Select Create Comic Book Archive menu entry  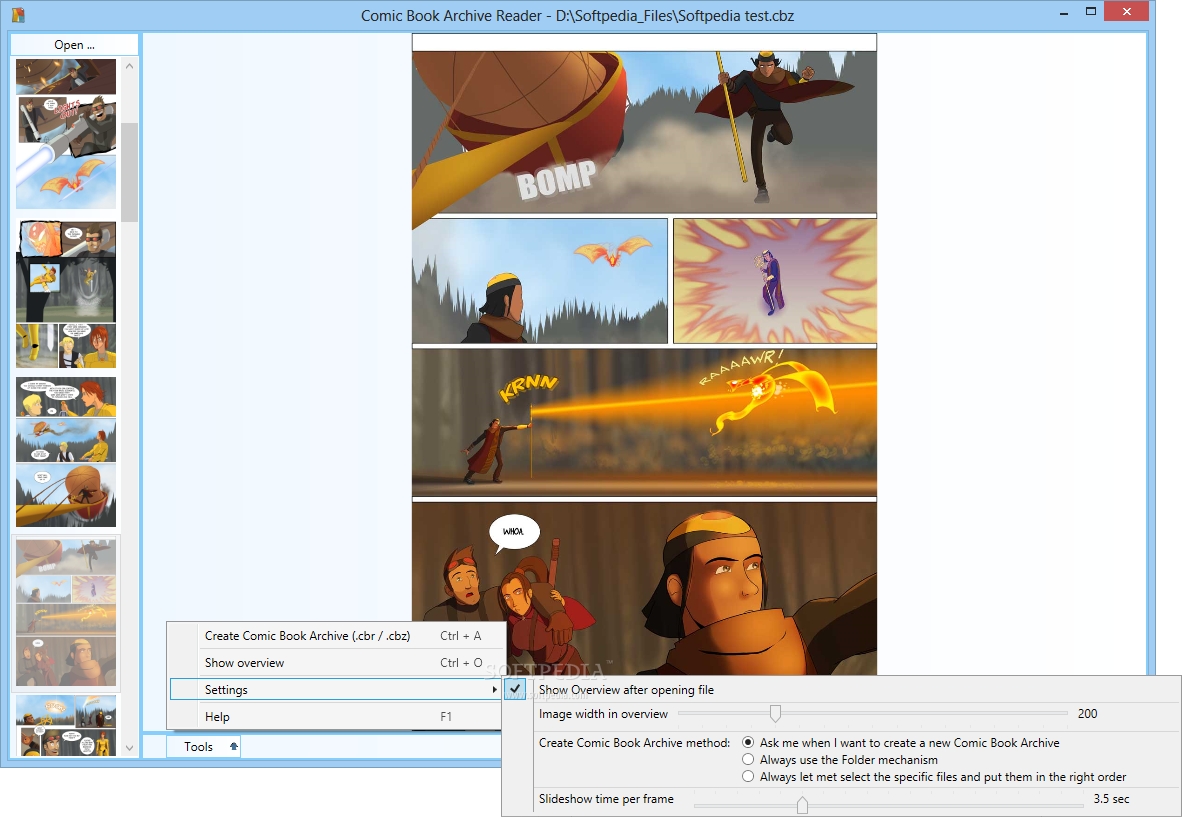[x=336, y=635]
